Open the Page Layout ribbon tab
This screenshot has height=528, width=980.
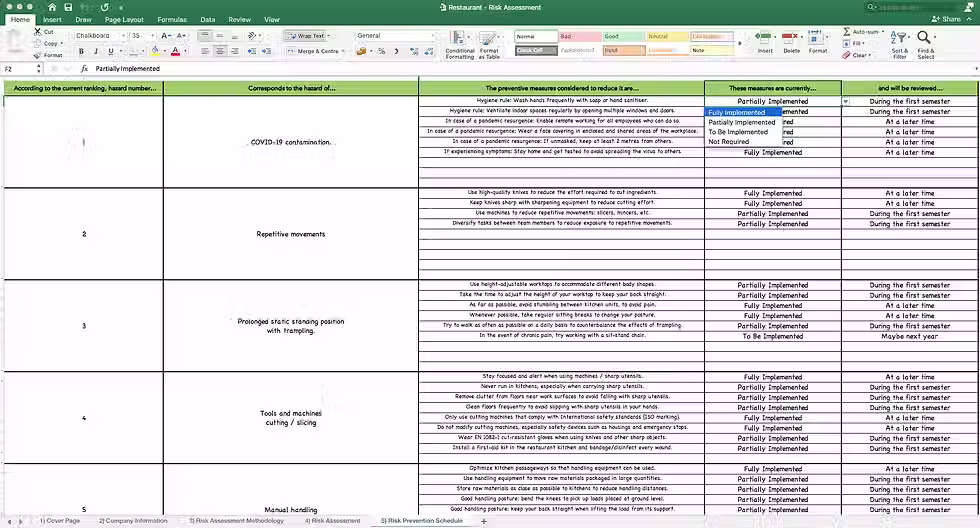pyautogui.click(x=124, y=19)
